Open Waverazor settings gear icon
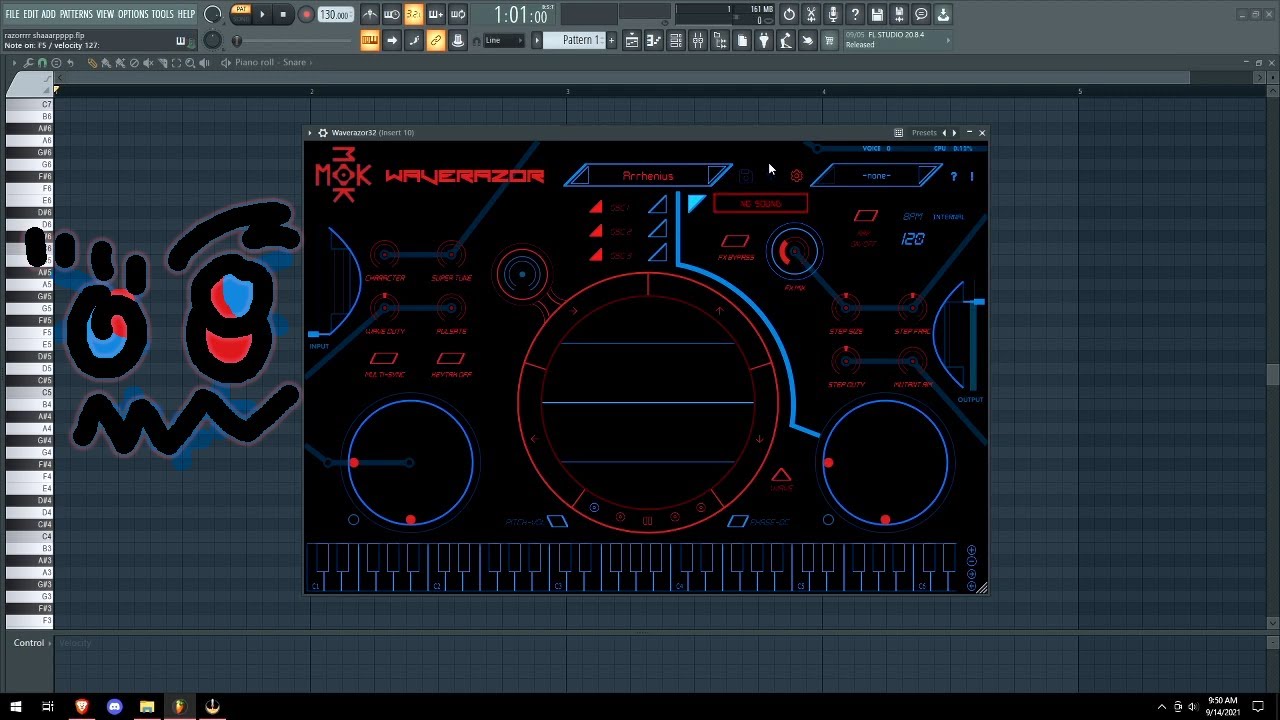The width and height of the screenshot is (1280, 720). tap(796, 176)
